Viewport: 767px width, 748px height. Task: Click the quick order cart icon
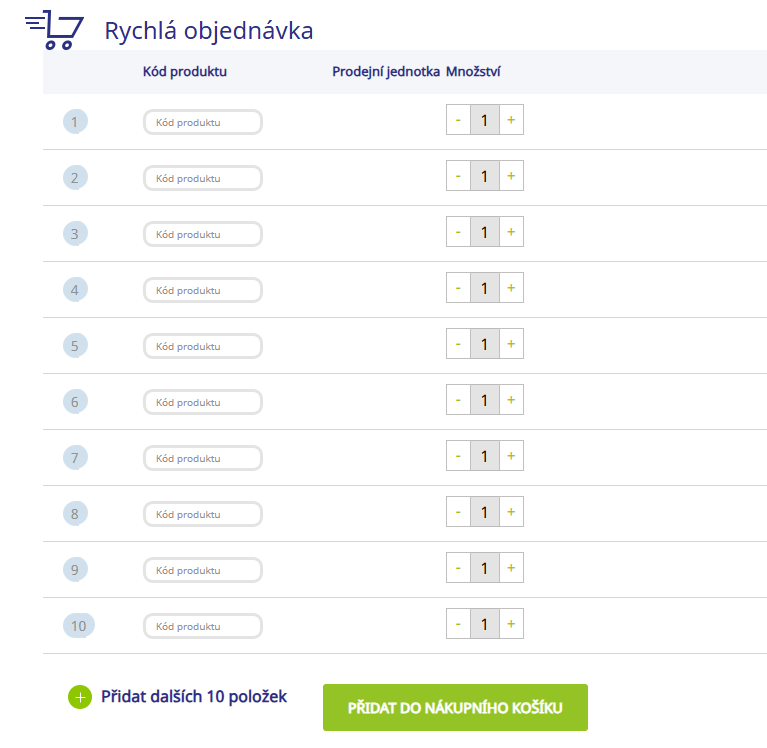(54, 30)
